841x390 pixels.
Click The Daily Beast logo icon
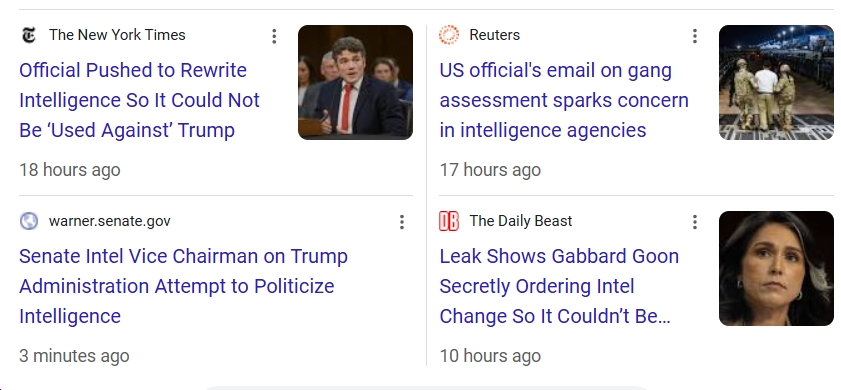[449, 221]
